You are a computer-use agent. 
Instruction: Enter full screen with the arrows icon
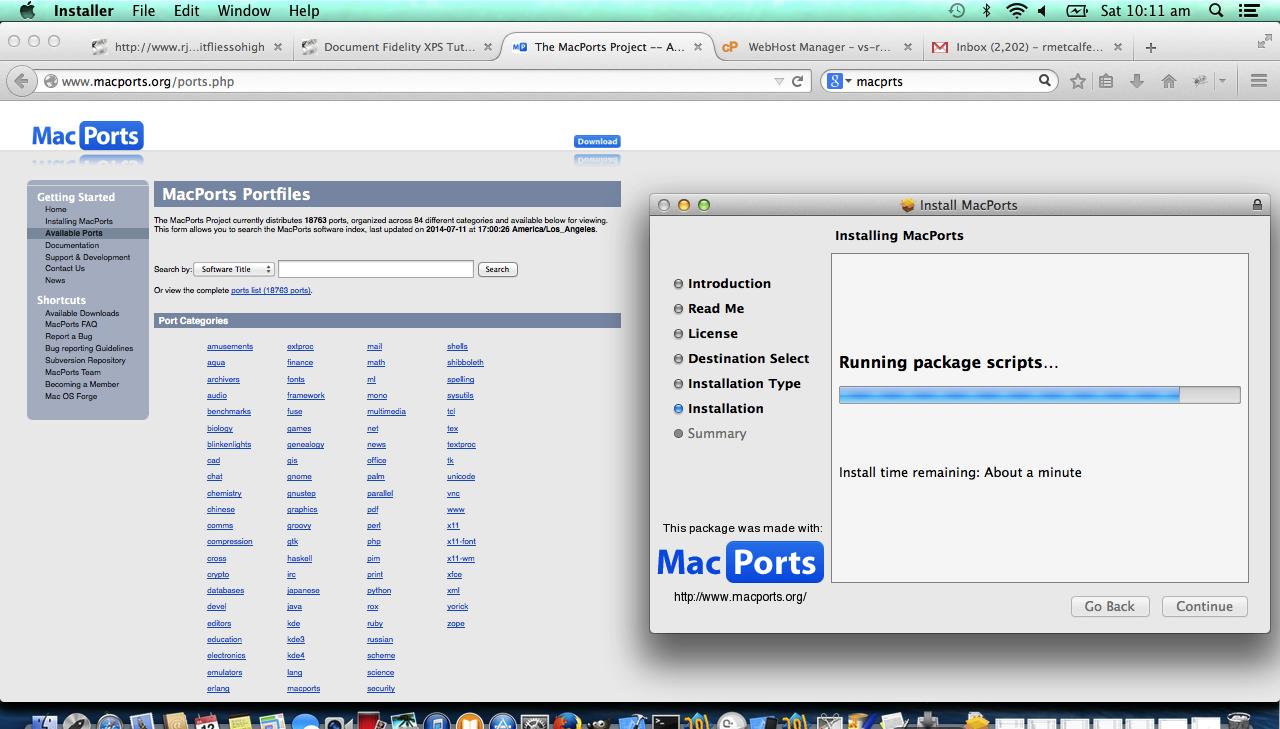click(1264, 41)
